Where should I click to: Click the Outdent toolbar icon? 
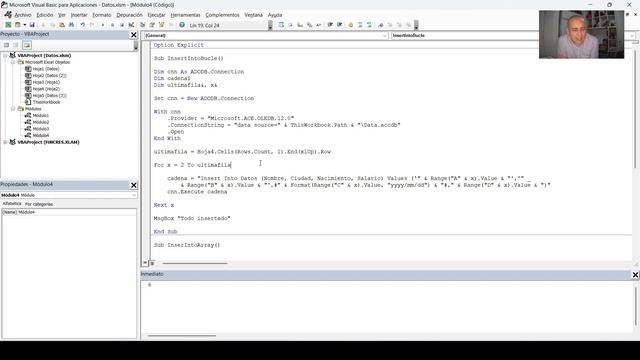point(340,25)
